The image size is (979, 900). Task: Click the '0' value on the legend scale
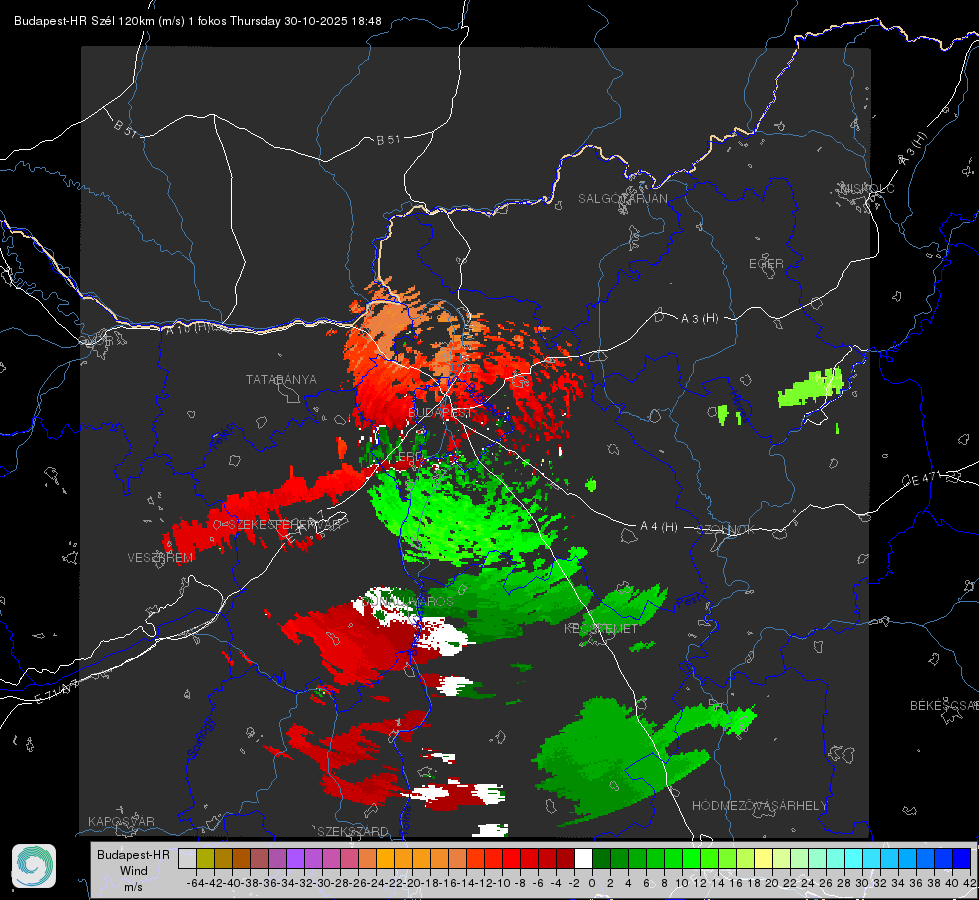(592, 883)
